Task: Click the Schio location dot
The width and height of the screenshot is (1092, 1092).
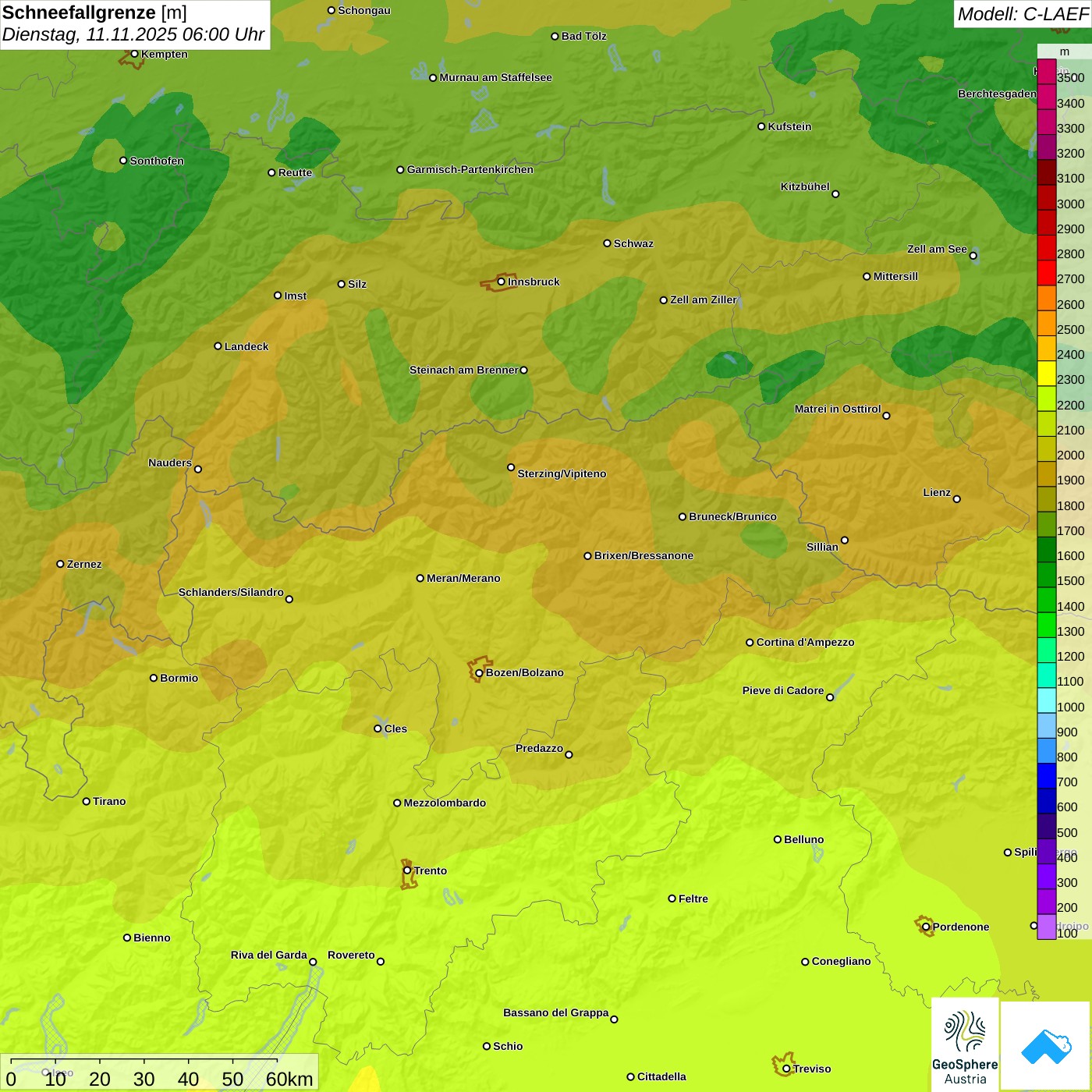Action: [487, 1046]
